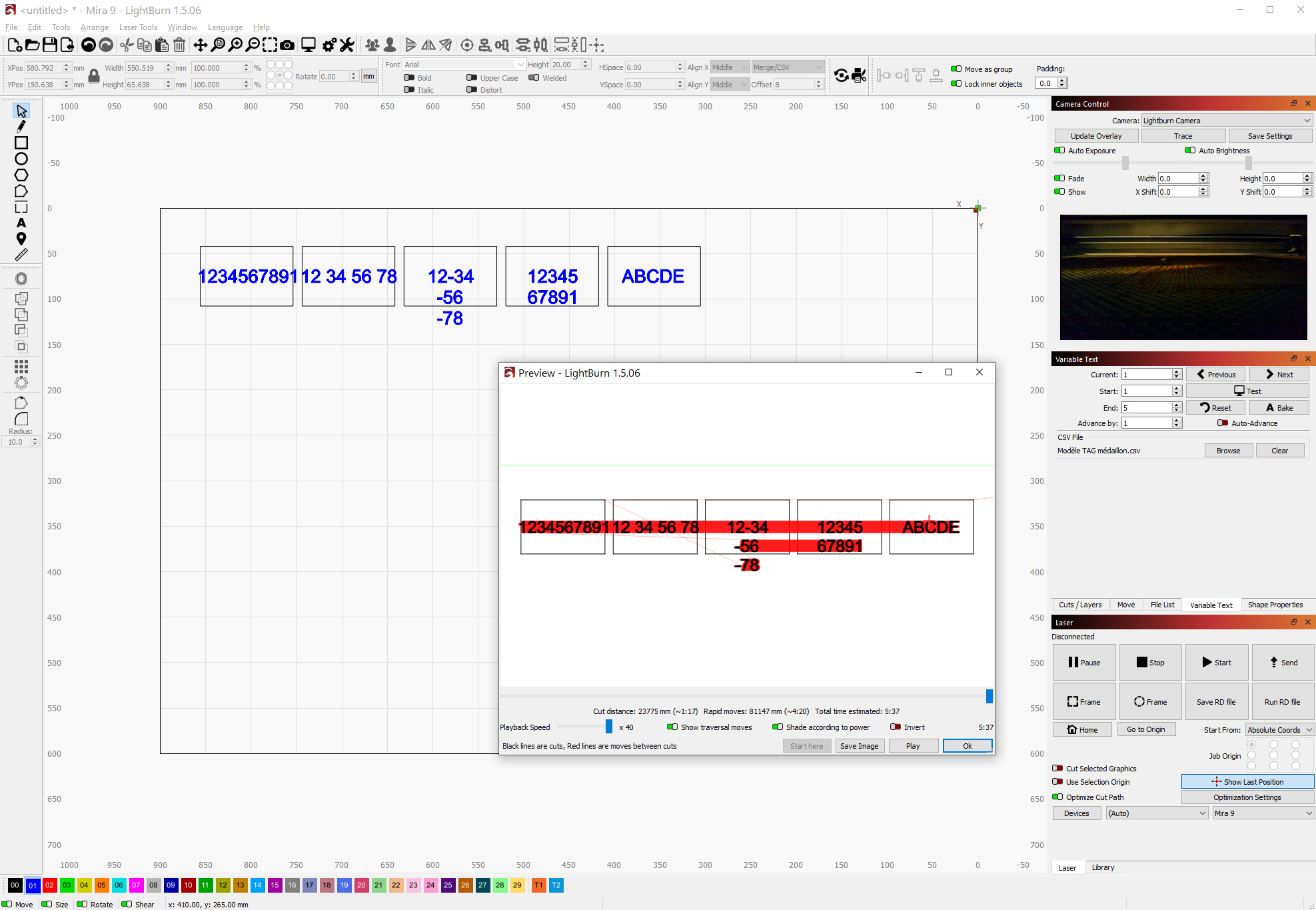Switch to the Cuts / Layers tab
Image resolution: width=1316 pixels, height=910 pixels.
[x=1080, y=605]
